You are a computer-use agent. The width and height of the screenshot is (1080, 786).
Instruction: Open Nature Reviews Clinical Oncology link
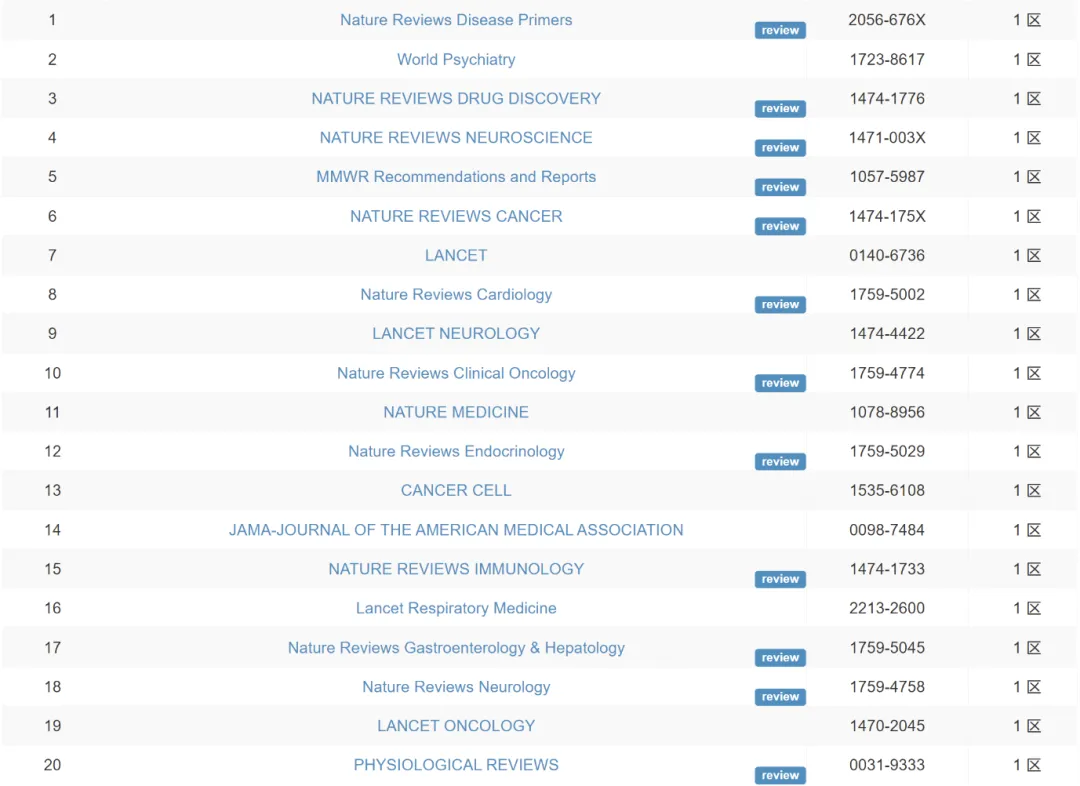pyautogui.click(x=456, y=373)
